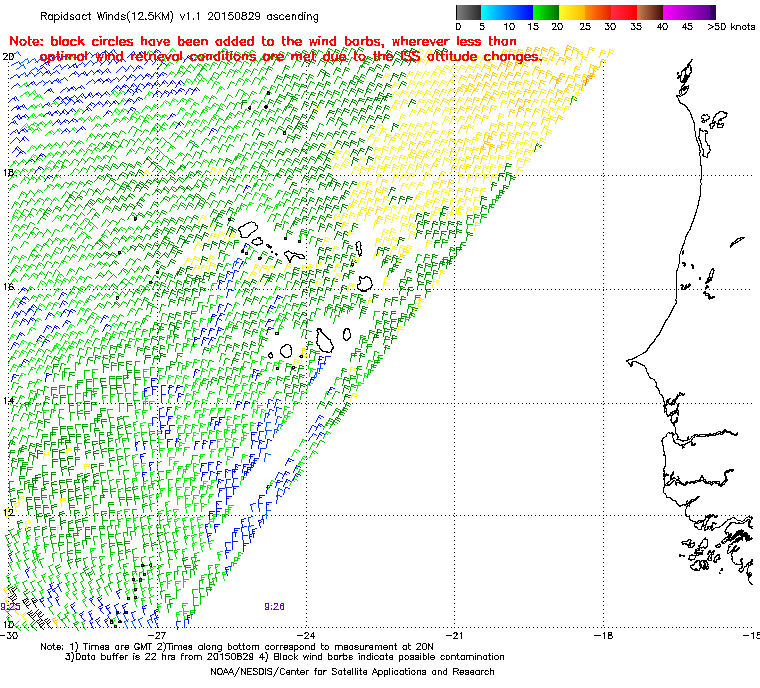Click the longitude label '-21'
This screenshot has height=688, width=760.
[x=455, y=635]
